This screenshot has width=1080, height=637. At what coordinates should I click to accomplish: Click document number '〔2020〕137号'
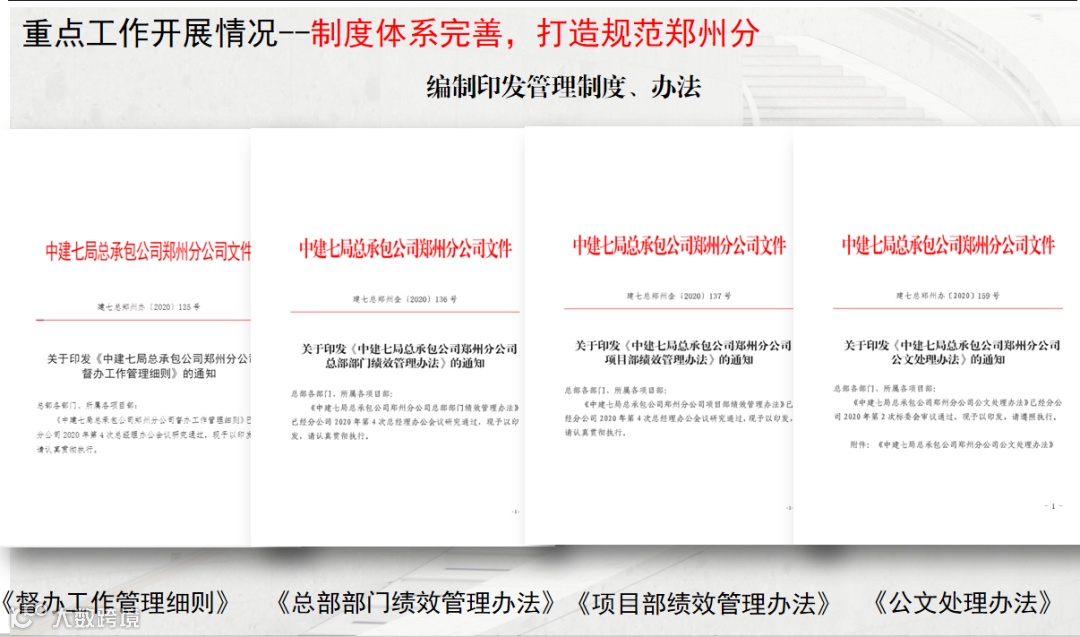(704, 296)
